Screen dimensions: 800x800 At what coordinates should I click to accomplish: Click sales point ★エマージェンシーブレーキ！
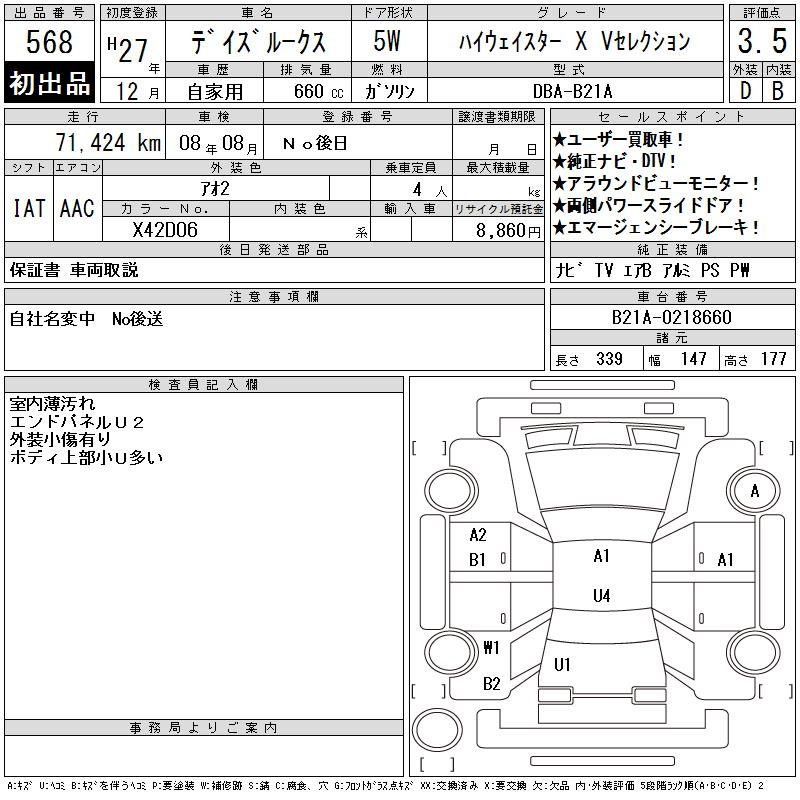(x=656, y=227)
